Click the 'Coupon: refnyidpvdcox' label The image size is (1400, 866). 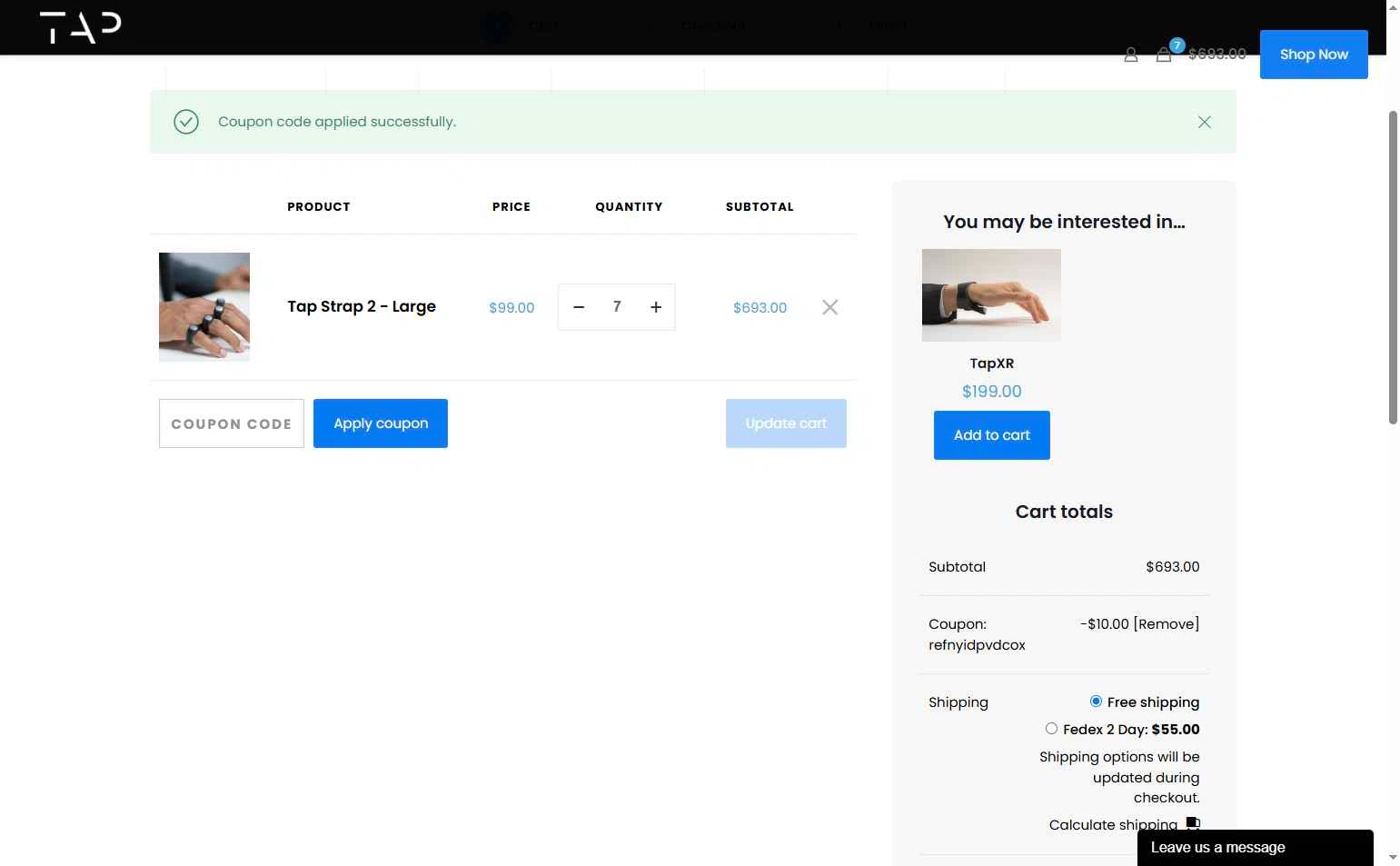977,634
